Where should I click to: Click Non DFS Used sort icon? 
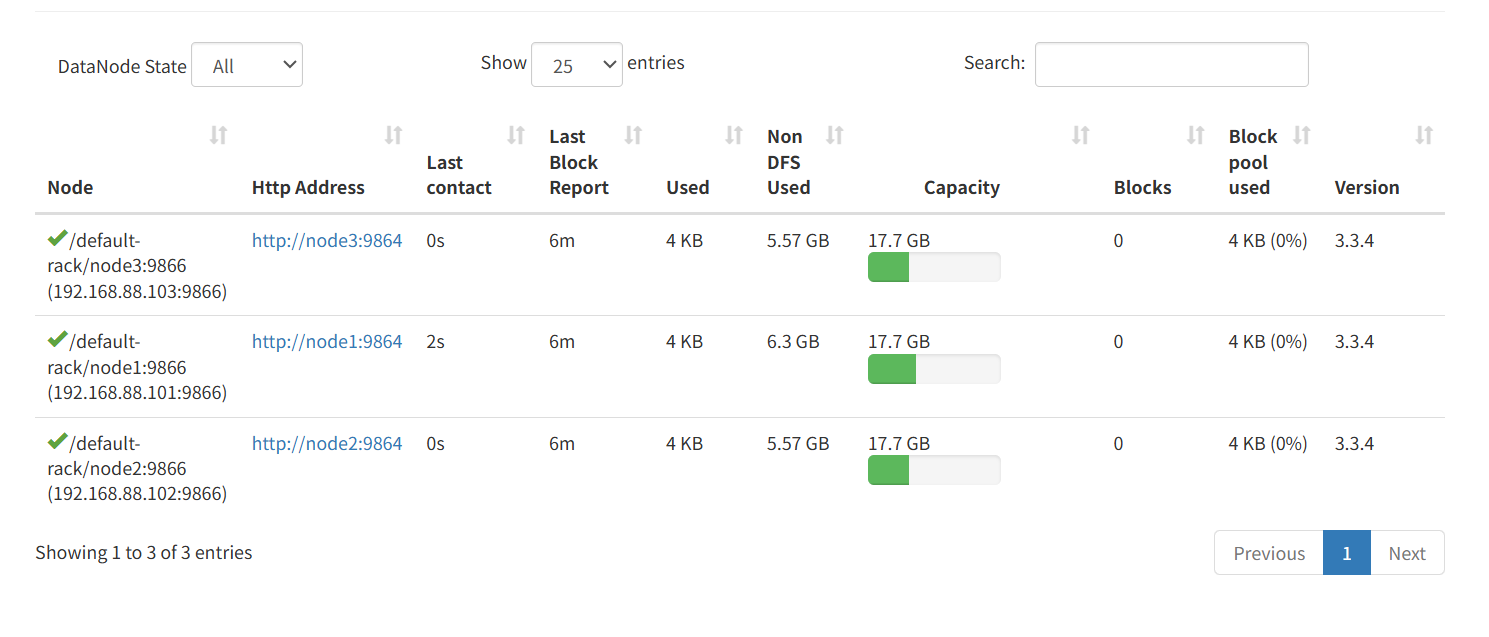835,135
